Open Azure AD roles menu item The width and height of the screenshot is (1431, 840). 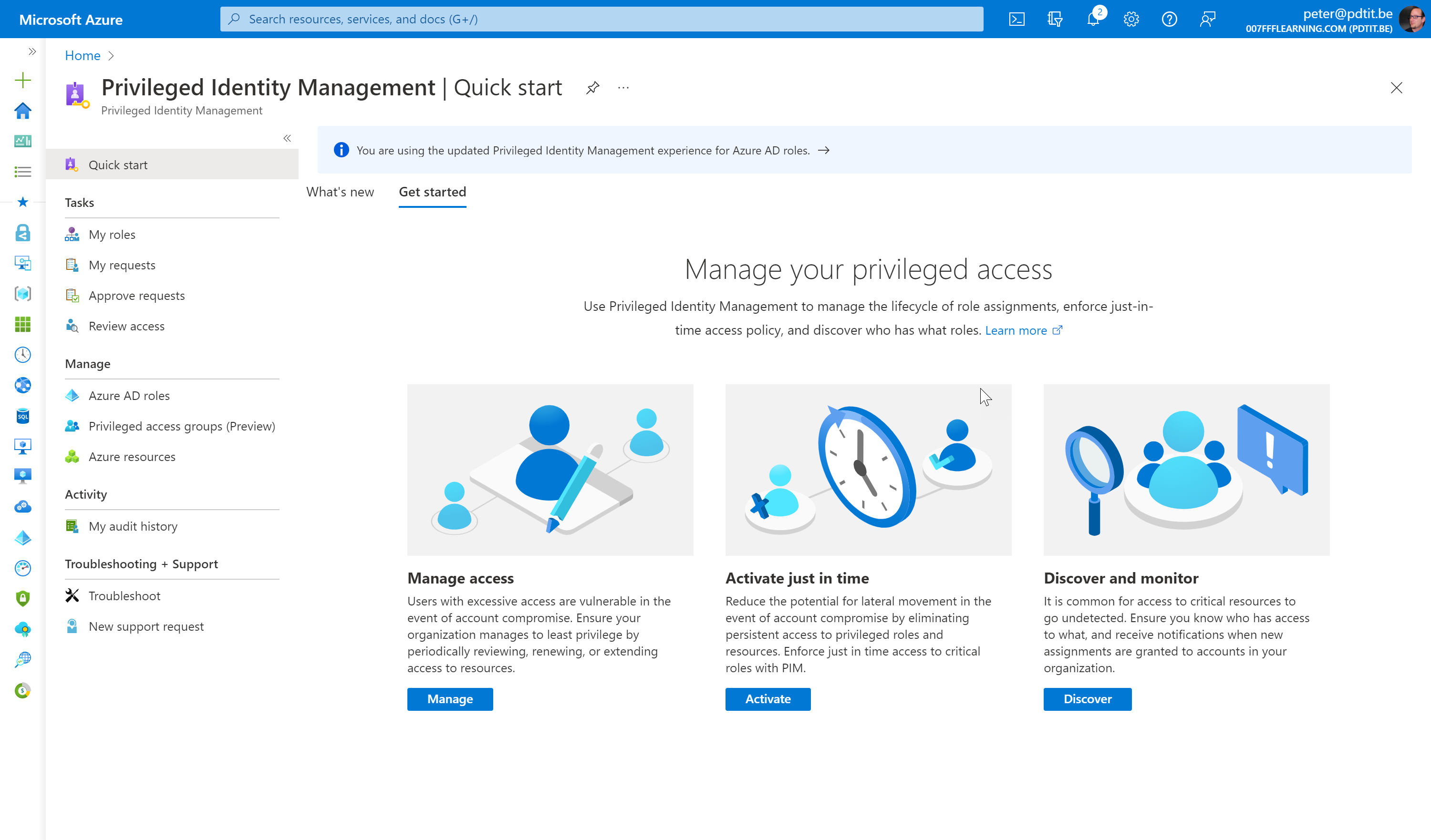pyautogui.click(x=129, y=396)
